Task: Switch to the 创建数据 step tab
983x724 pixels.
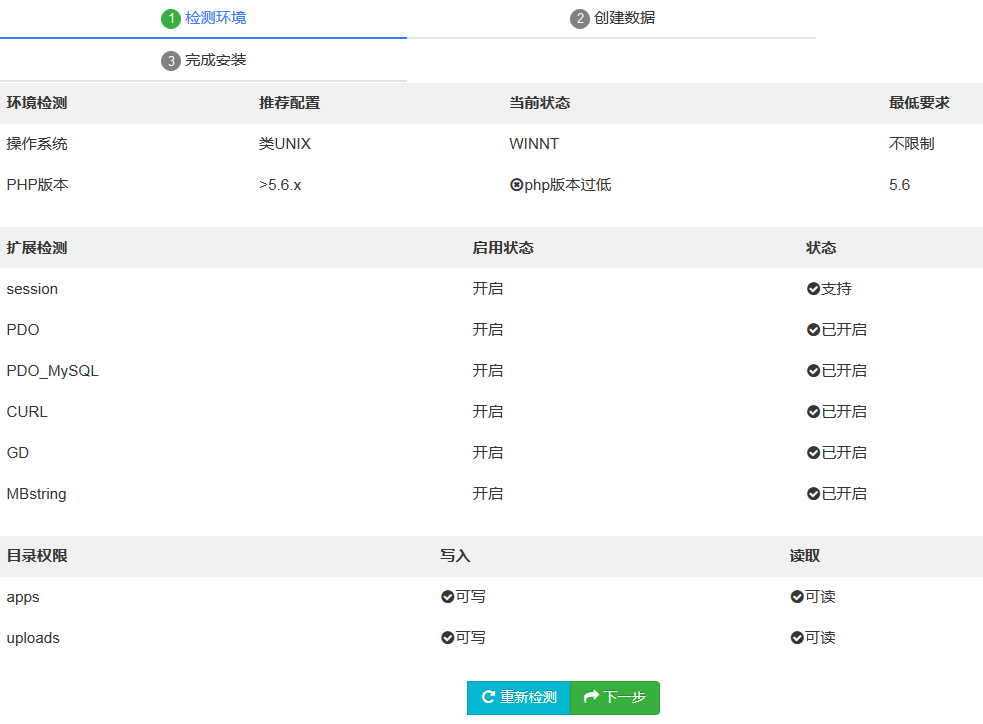Action: click(612, 18)
